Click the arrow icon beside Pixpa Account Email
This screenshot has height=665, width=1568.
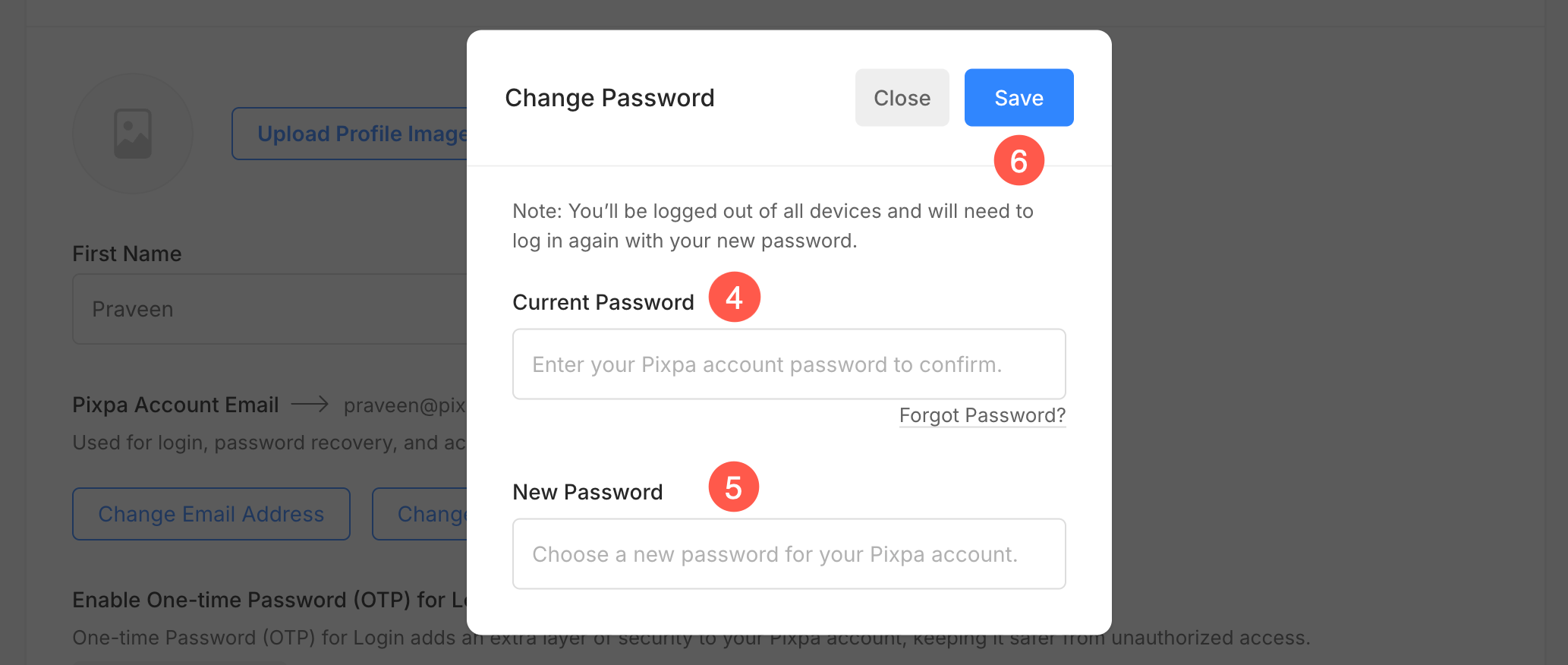tap(310, 404)
